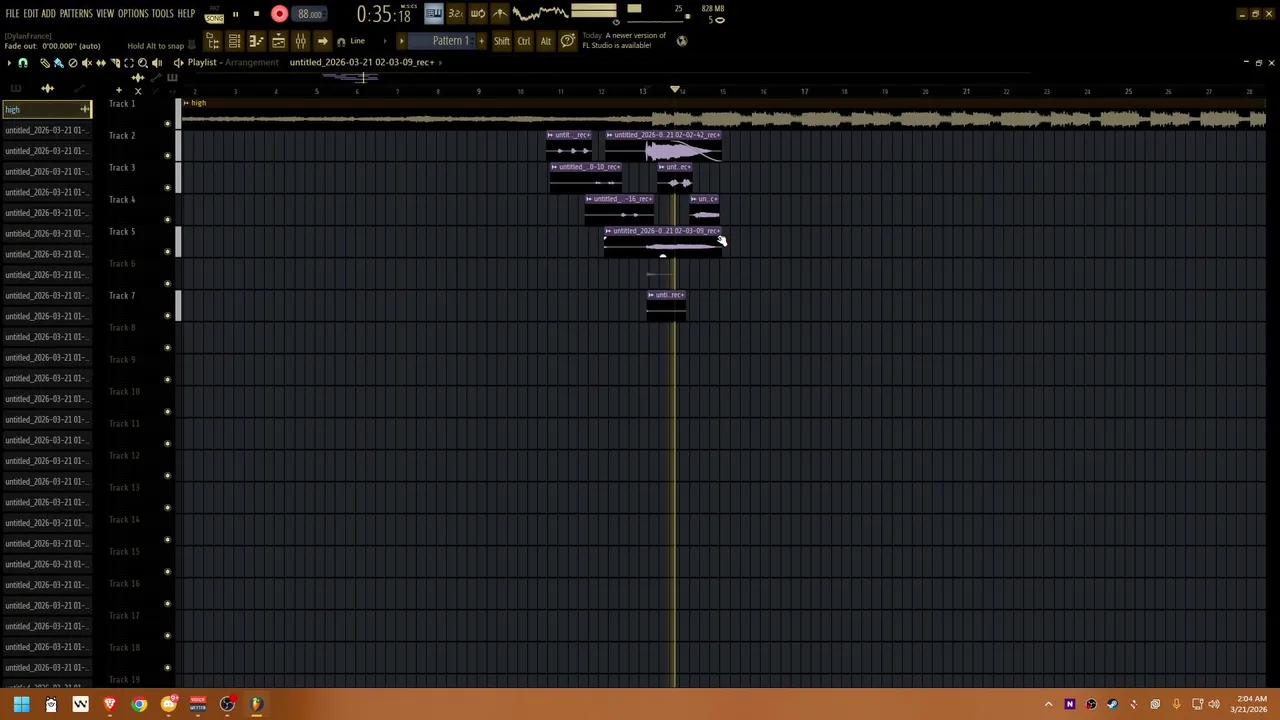
Task: Choose the select marquee tool
Action: 128,62
